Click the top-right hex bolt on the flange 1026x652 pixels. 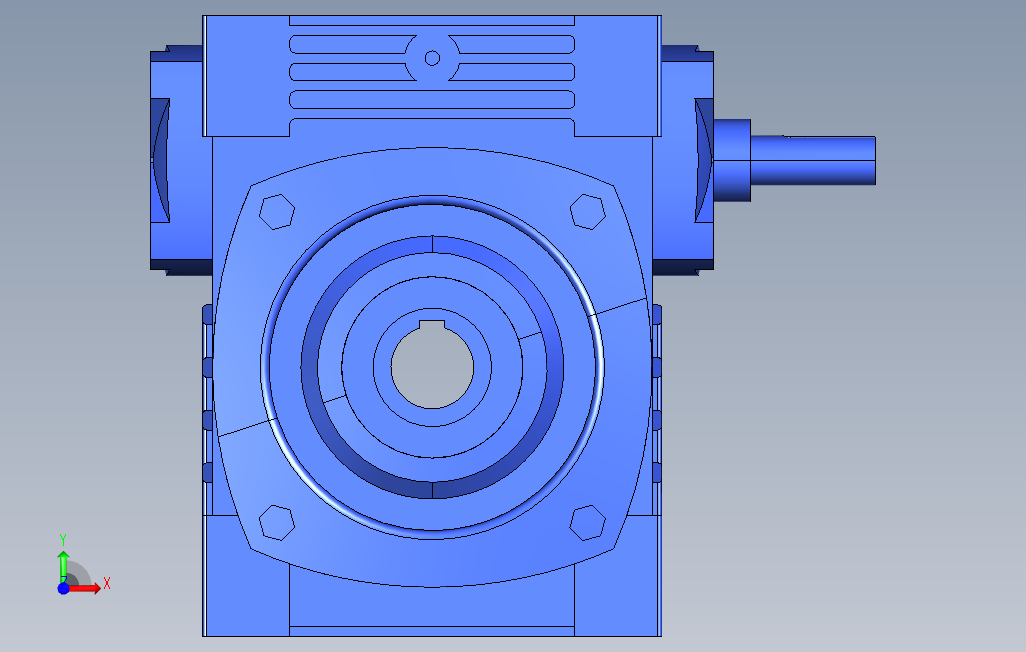click(x=588, y=212)
